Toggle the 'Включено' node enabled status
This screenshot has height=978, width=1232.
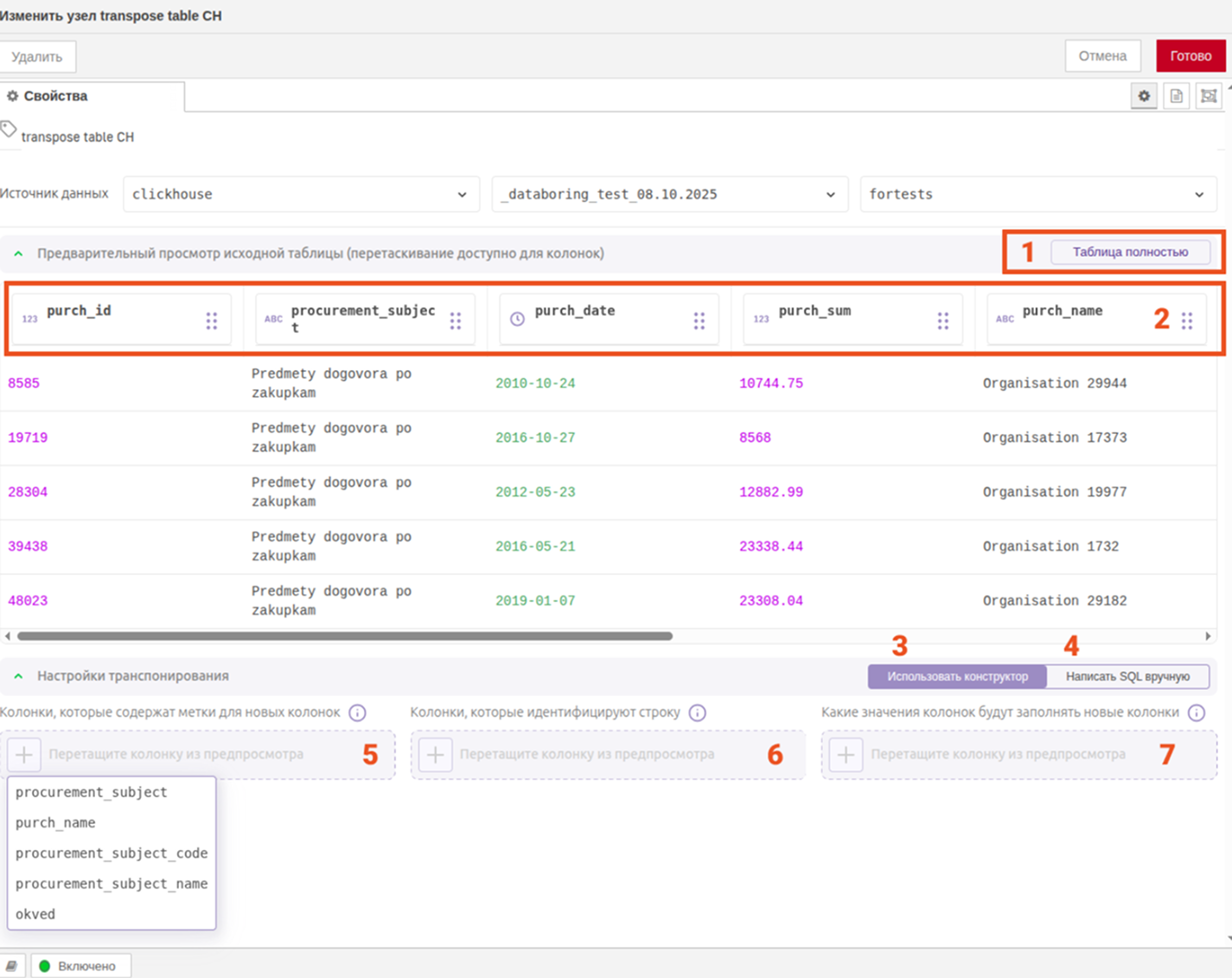(x=80, y=966)
